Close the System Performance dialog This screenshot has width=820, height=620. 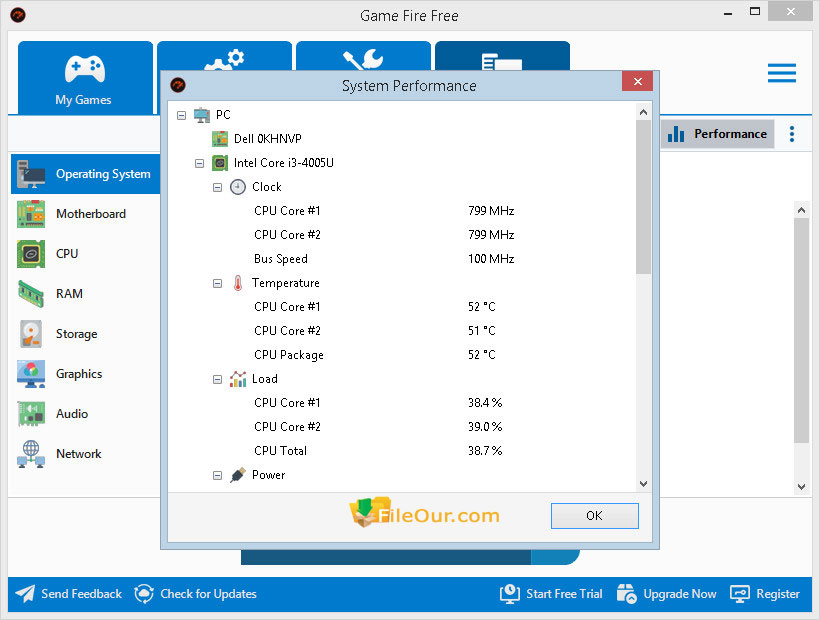(x=637, y=82)
